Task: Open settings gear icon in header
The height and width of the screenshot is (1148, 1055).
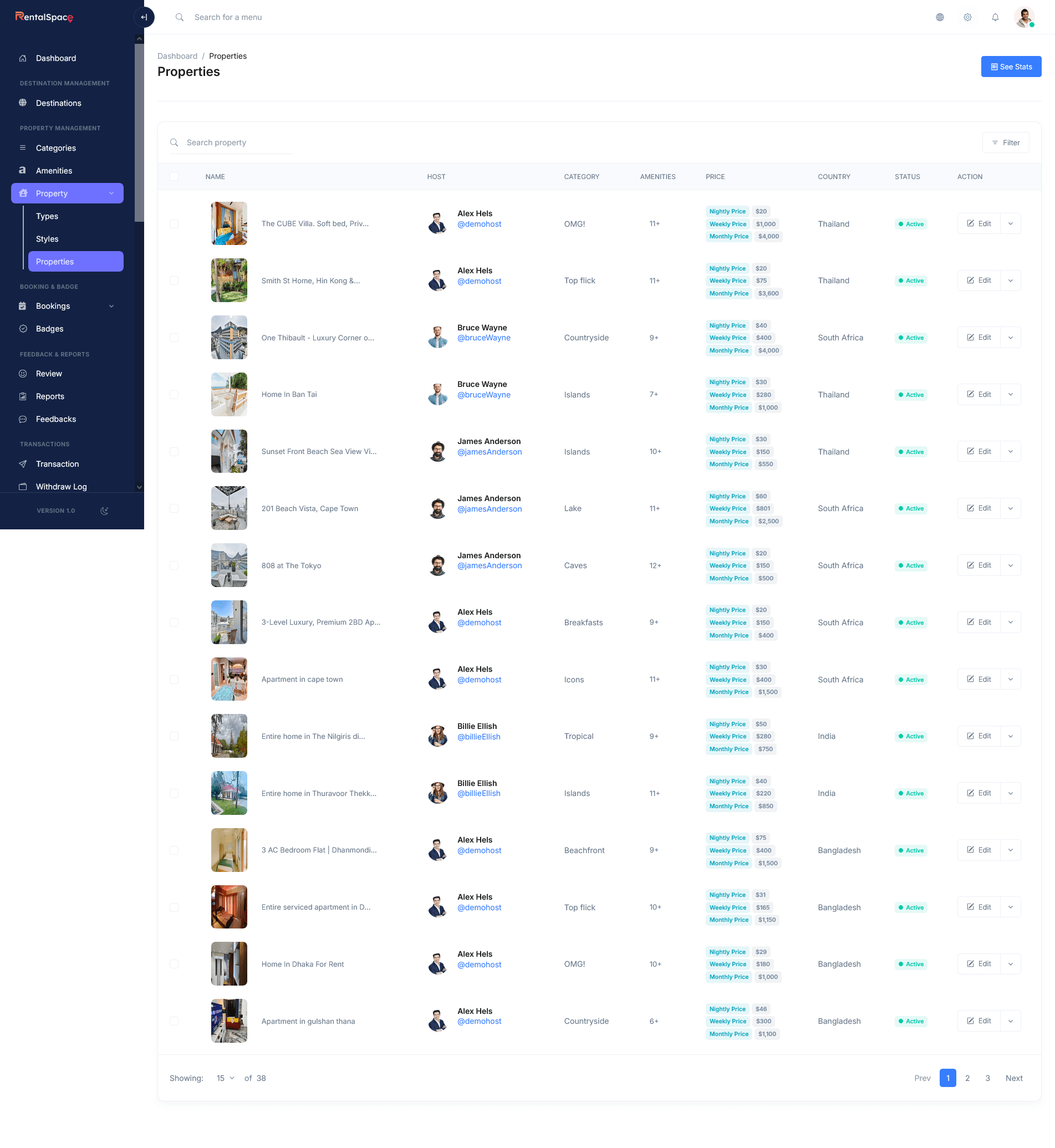Action: coord(967,17)
